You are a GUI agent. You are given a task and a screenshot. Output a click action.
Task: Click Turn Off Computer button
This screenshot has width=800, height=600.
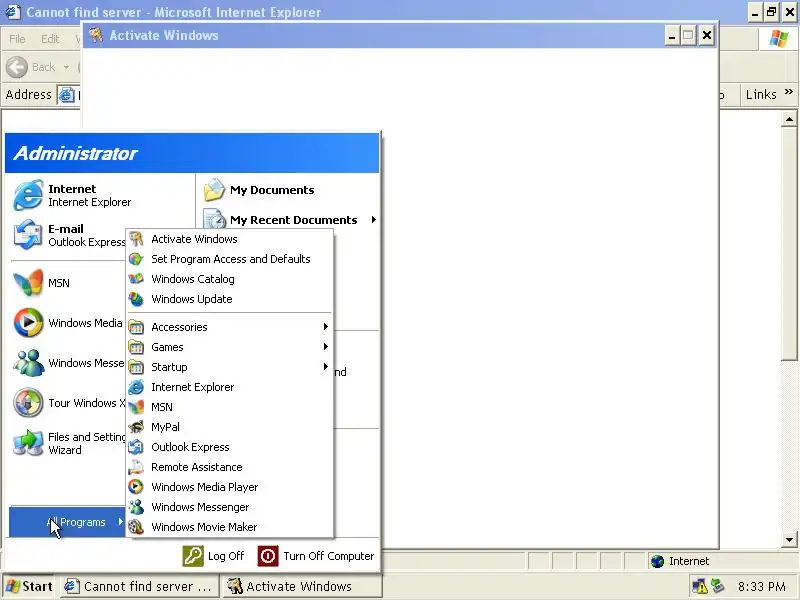(x=316, y=556)
